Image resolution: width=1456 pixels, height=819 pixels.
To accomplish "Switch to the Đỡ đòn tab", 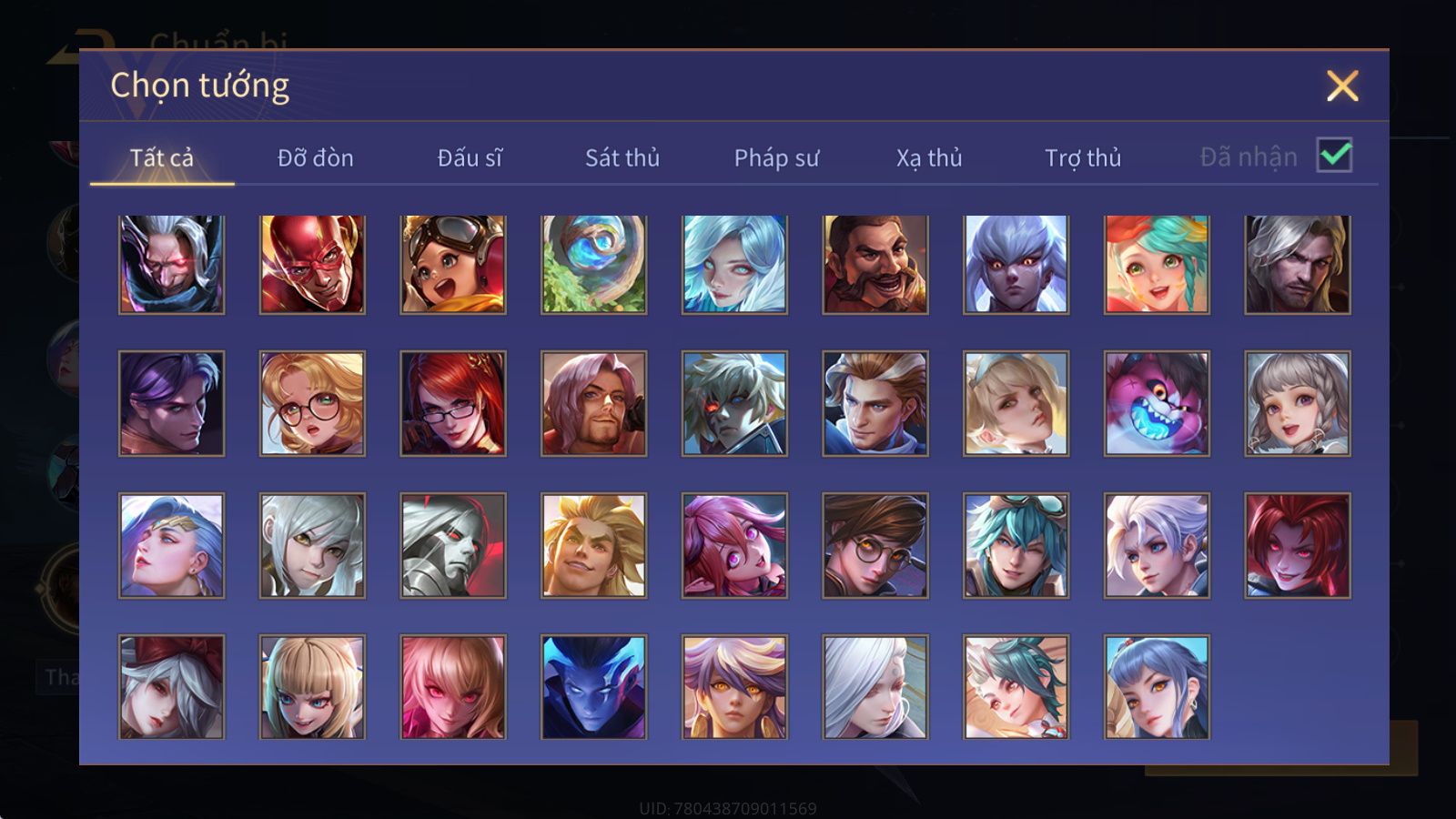I will (315, 157).
